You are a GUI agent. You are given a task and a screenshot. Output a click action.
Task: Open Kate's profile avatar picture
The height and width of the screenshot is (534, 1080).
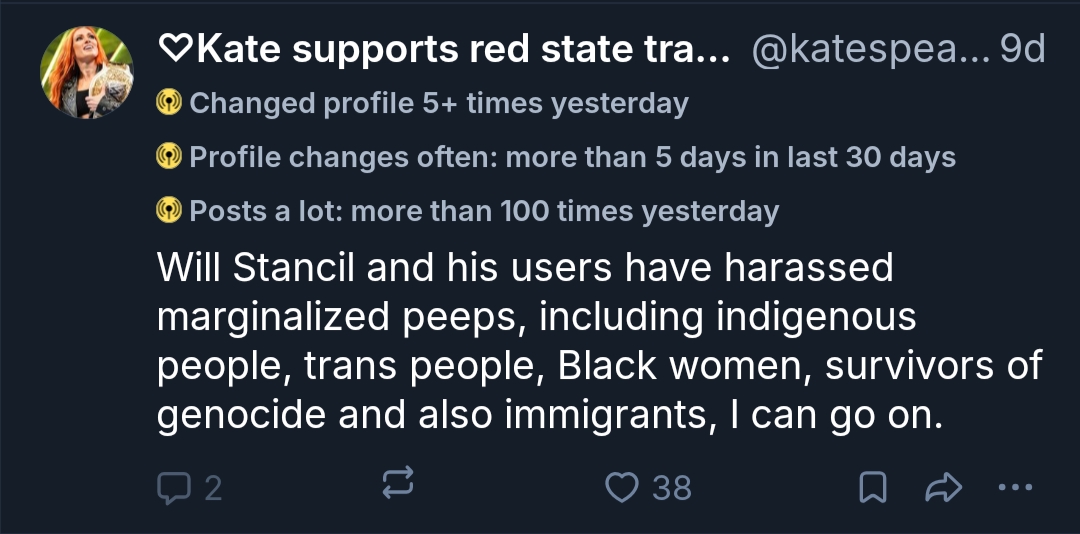coord(87,73)
